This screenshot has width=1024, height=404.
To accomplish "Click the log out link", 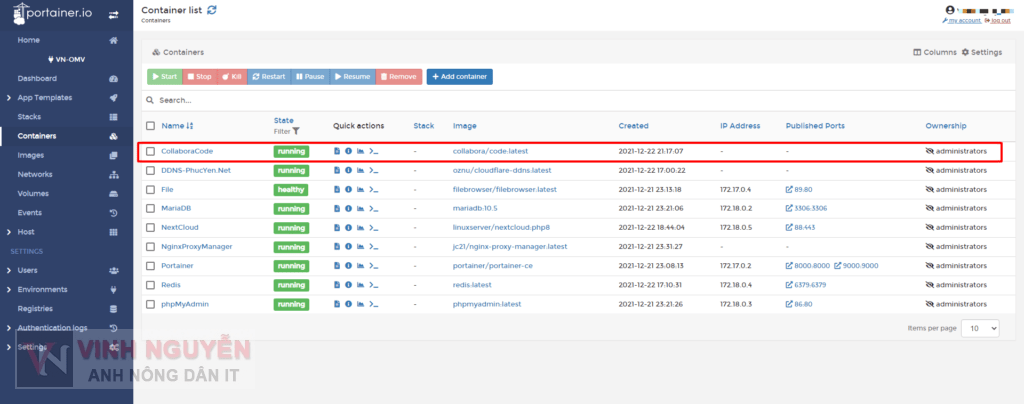I will pyautogui.click(x=997, y=21).
